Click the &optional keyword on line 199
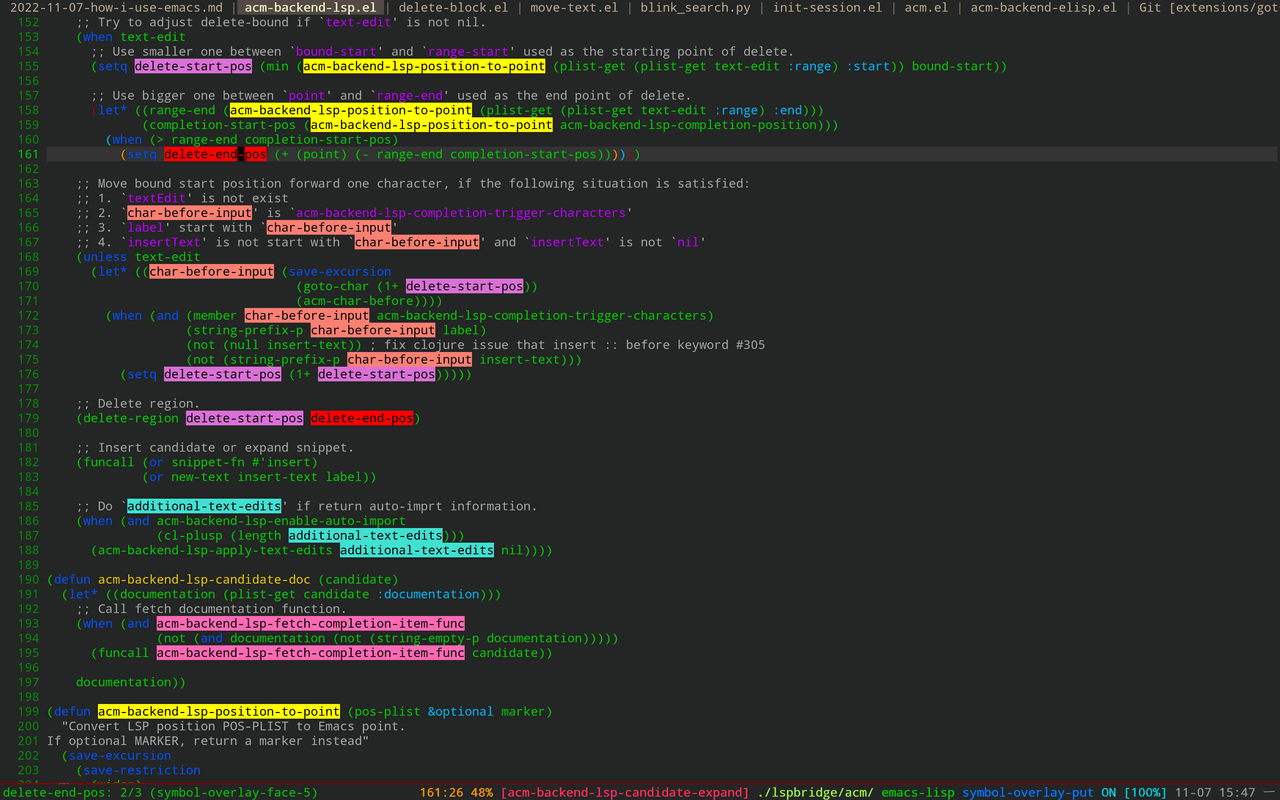 pyautogui.click(x=461, y=711)
